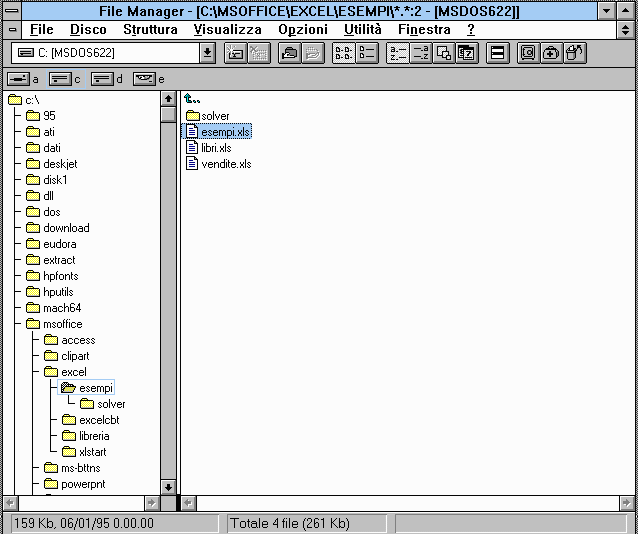The width and height of the screenshot is (638, 534).
Task: Open the C: [MSDOS622] drive dropdown
Action: pyautogui.click(x=207, y=53)
